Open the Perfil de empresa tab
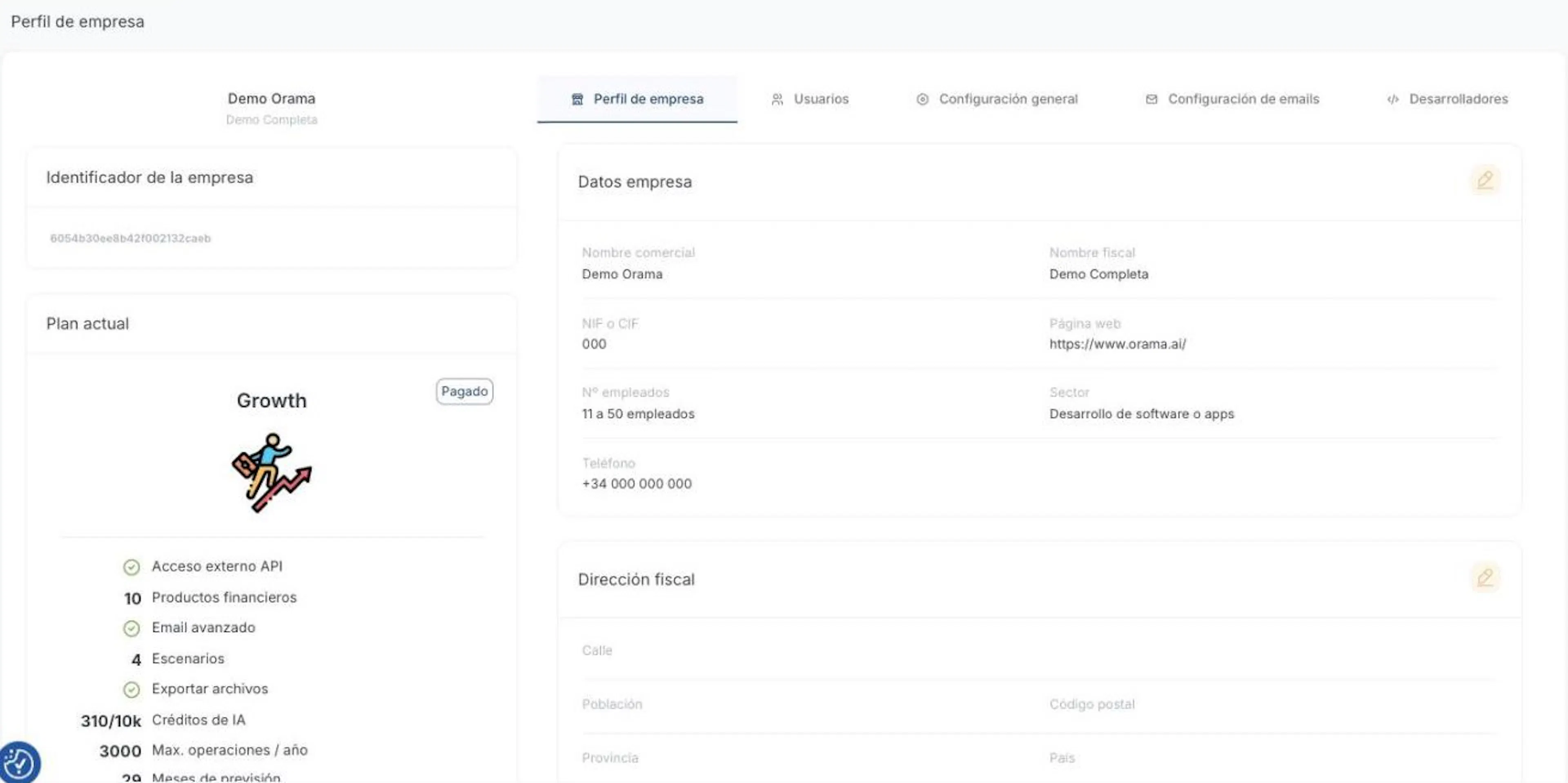Viewport: 1568px width, 783px height. (637, 99)
